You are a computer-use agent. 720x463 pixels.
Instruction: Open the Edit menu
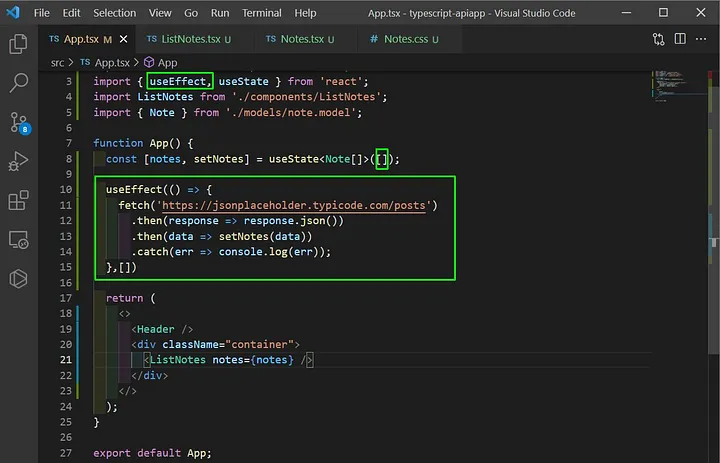click(71, 13)
